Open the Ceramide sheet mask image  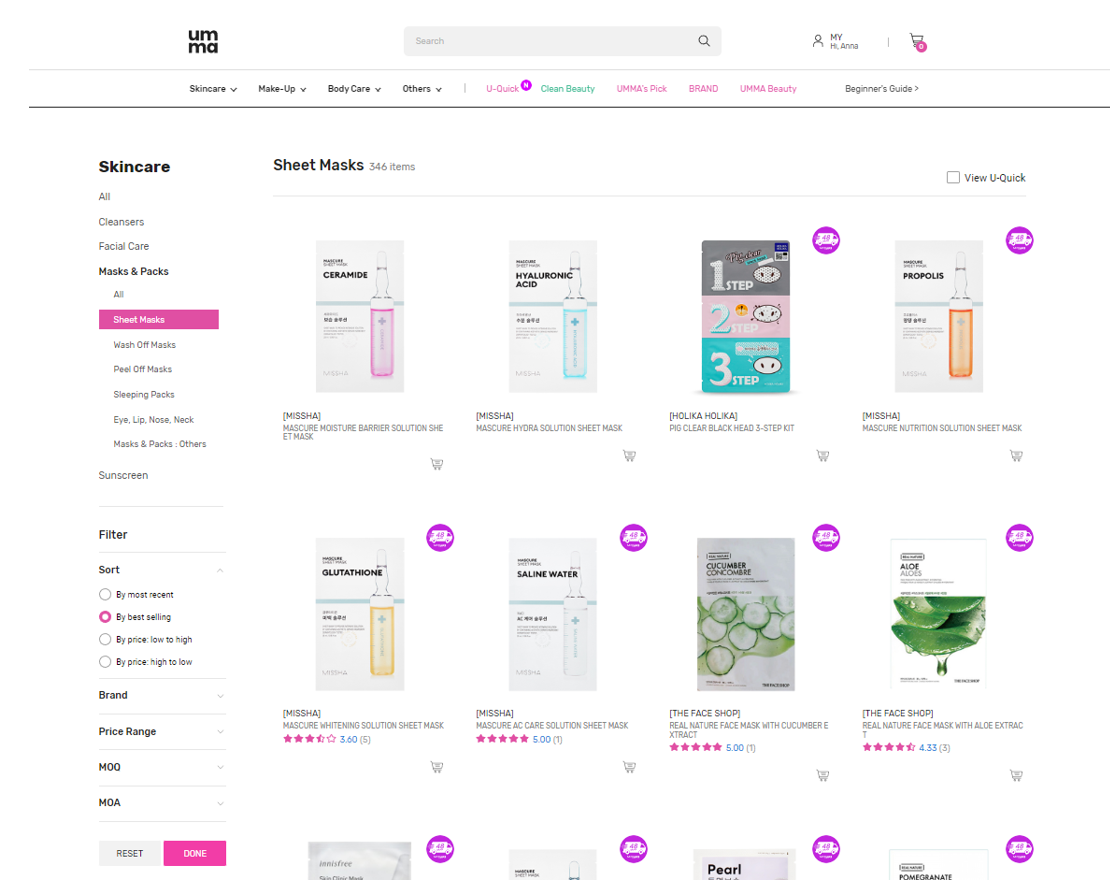click(360, 316)
